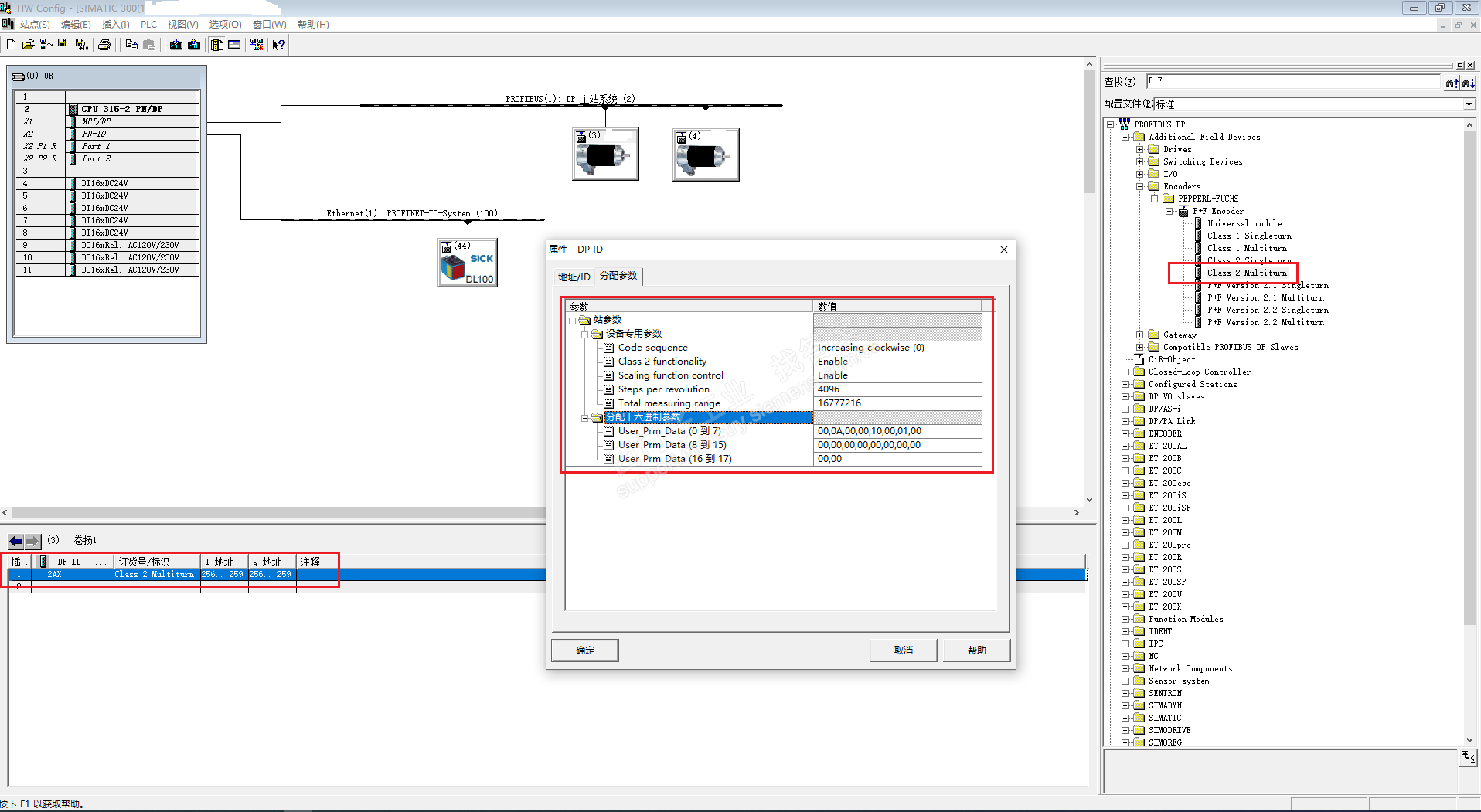Select the Code sequence parameter row
This screenshot has height=812, width=1481.
[773, 348]
